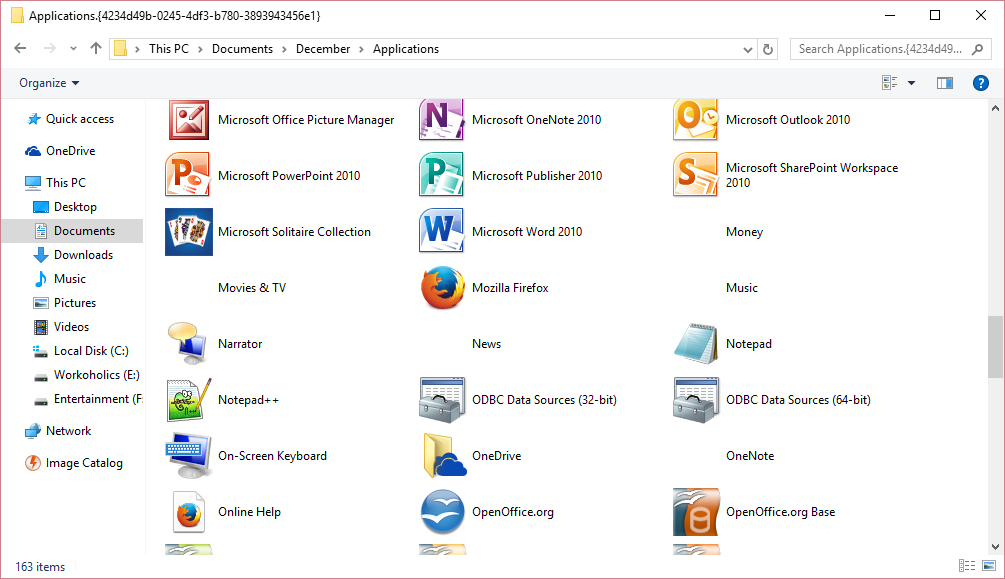The width and height of the screenshot is (1005, 579).
Task: Navigate to Documents in address bar
Action: [242, 49]
